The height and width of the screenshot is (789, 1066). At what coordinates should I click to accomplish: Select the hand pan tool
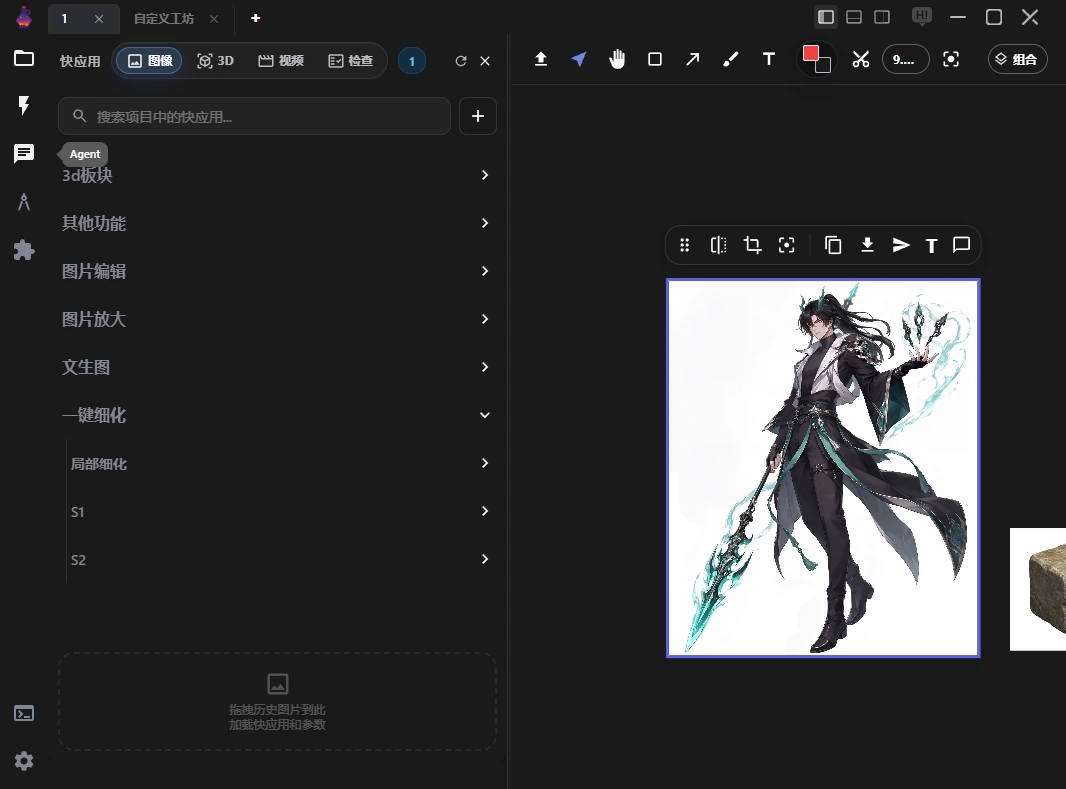tap(617, 59)
